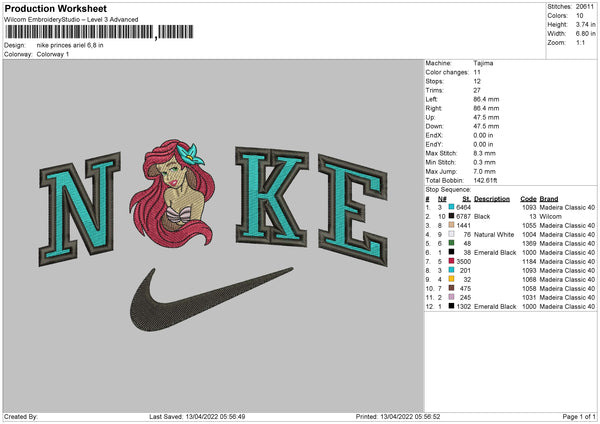This screenshot has height=424, width=600.
Task: Select the 'Colorway 1' value
Action: coord(53,54)
